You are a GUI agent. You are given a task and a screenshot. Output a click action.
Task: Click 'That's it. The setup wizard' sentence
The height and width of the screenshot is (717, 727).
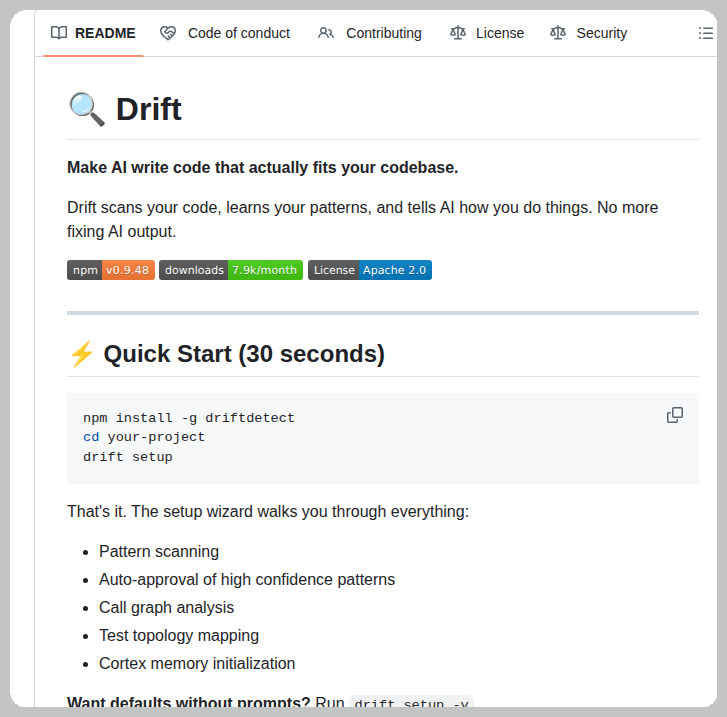click(268, 512)
